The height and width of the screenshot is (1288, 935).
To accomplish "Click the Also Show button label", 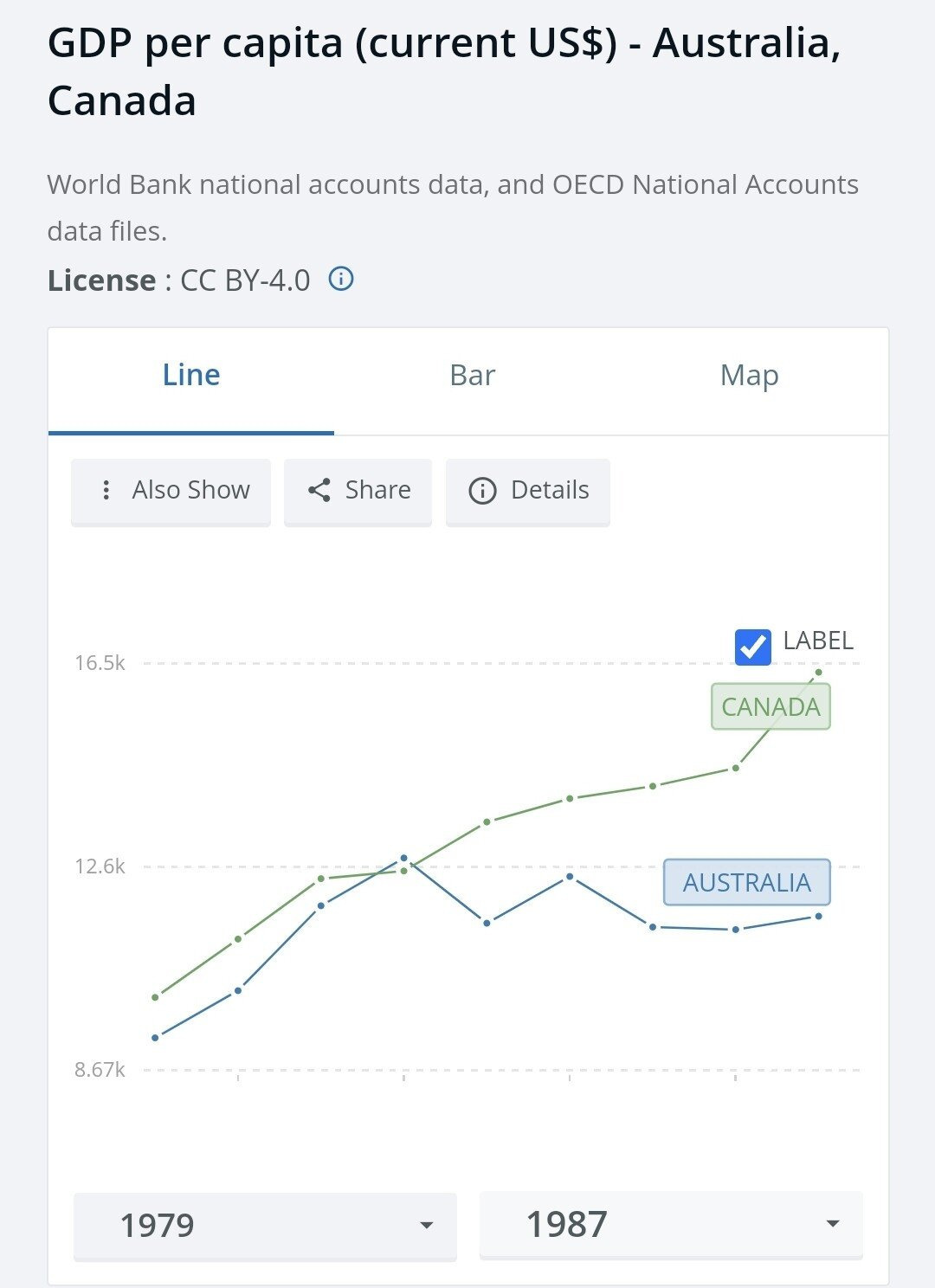I will pyautogui.click(x=190, y=491).
